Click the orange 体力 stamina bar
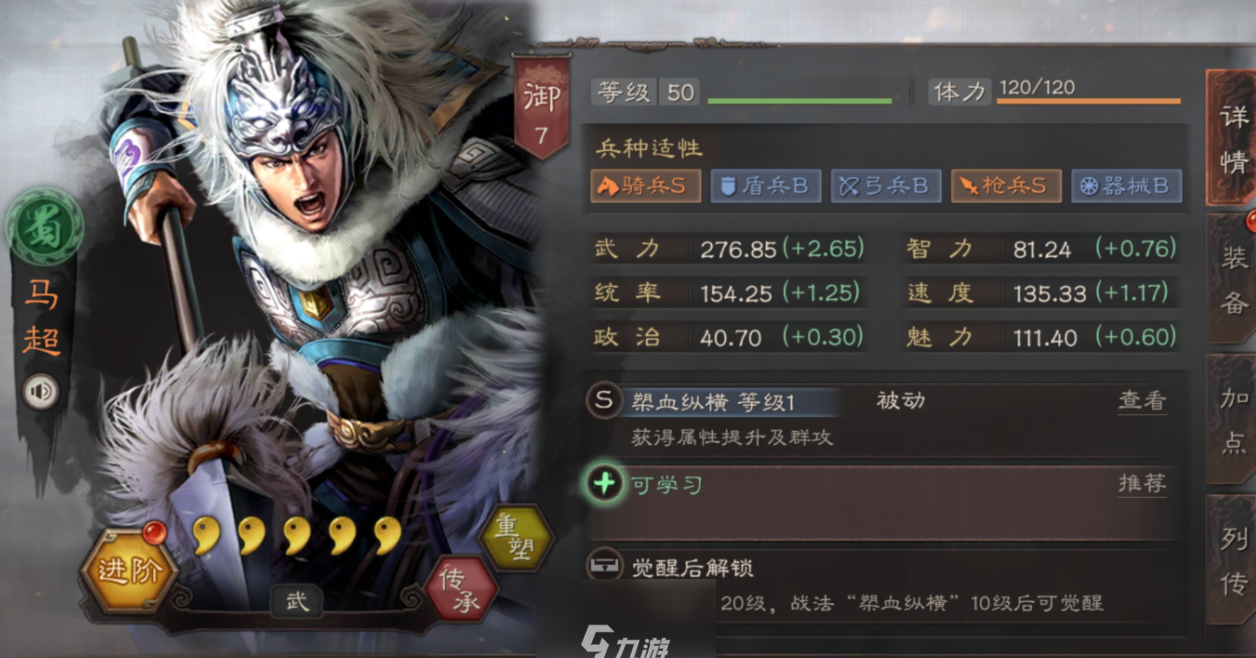 pyautogui.click(x=1089, y=101)
